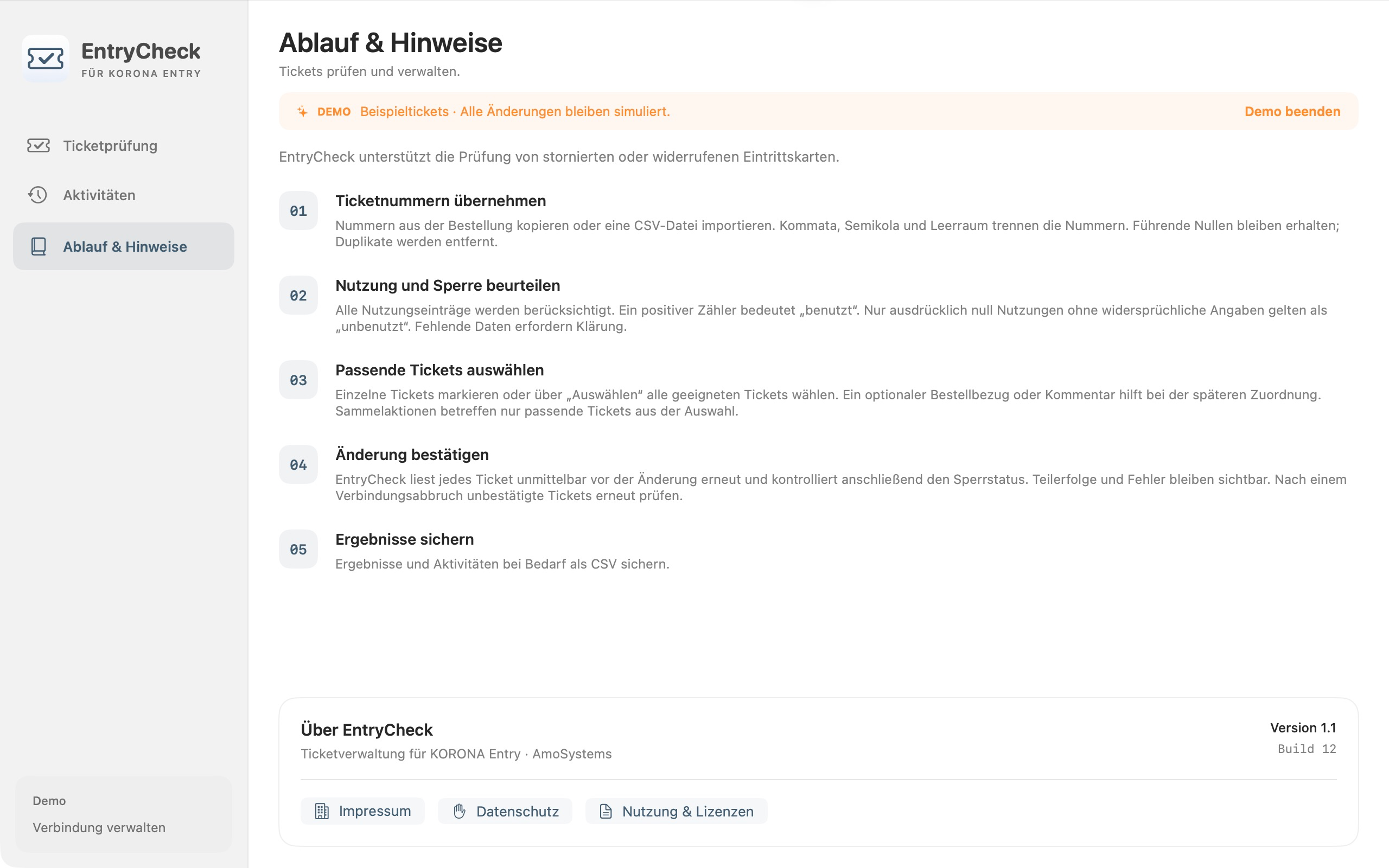Click the 02 step number badge
This screenshot has height=868, width=1389.
tap(298, 295)
